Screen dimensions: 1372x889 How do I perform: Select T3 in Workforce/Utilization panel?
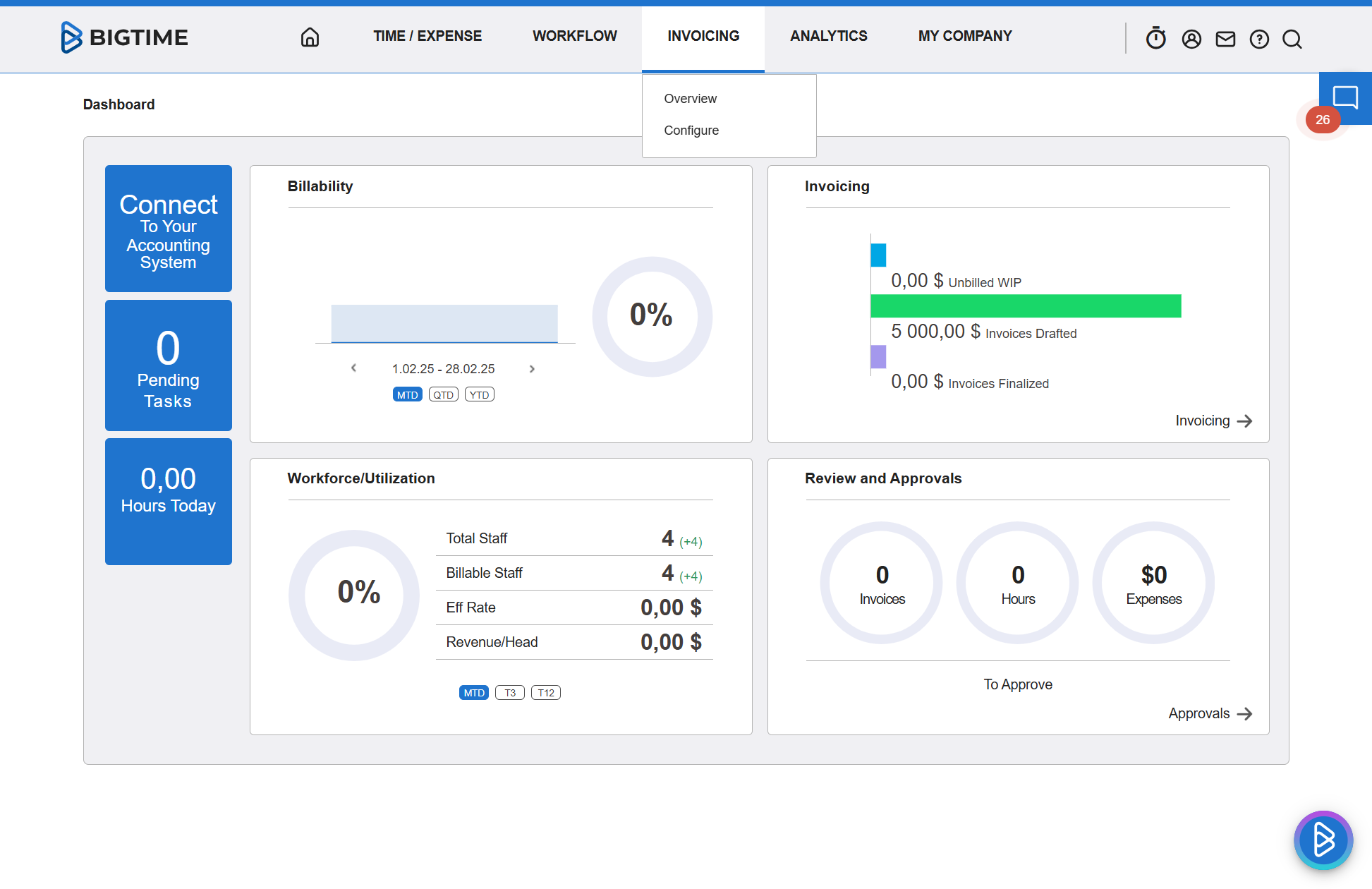pos(510,693)
